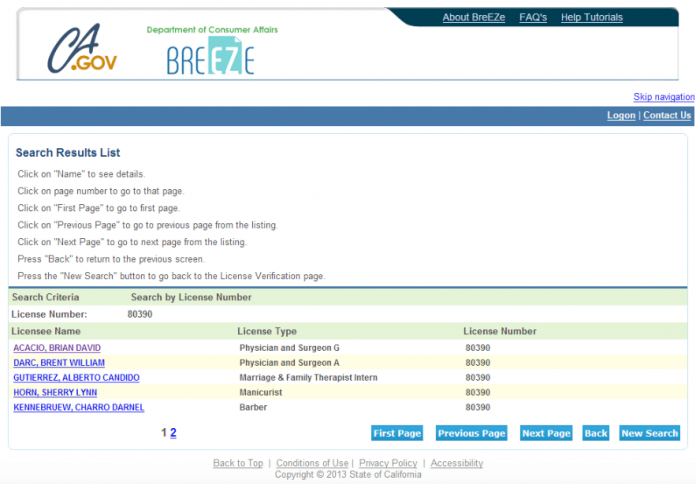Start a New Search
696x484 pixels.
[649, 433]
